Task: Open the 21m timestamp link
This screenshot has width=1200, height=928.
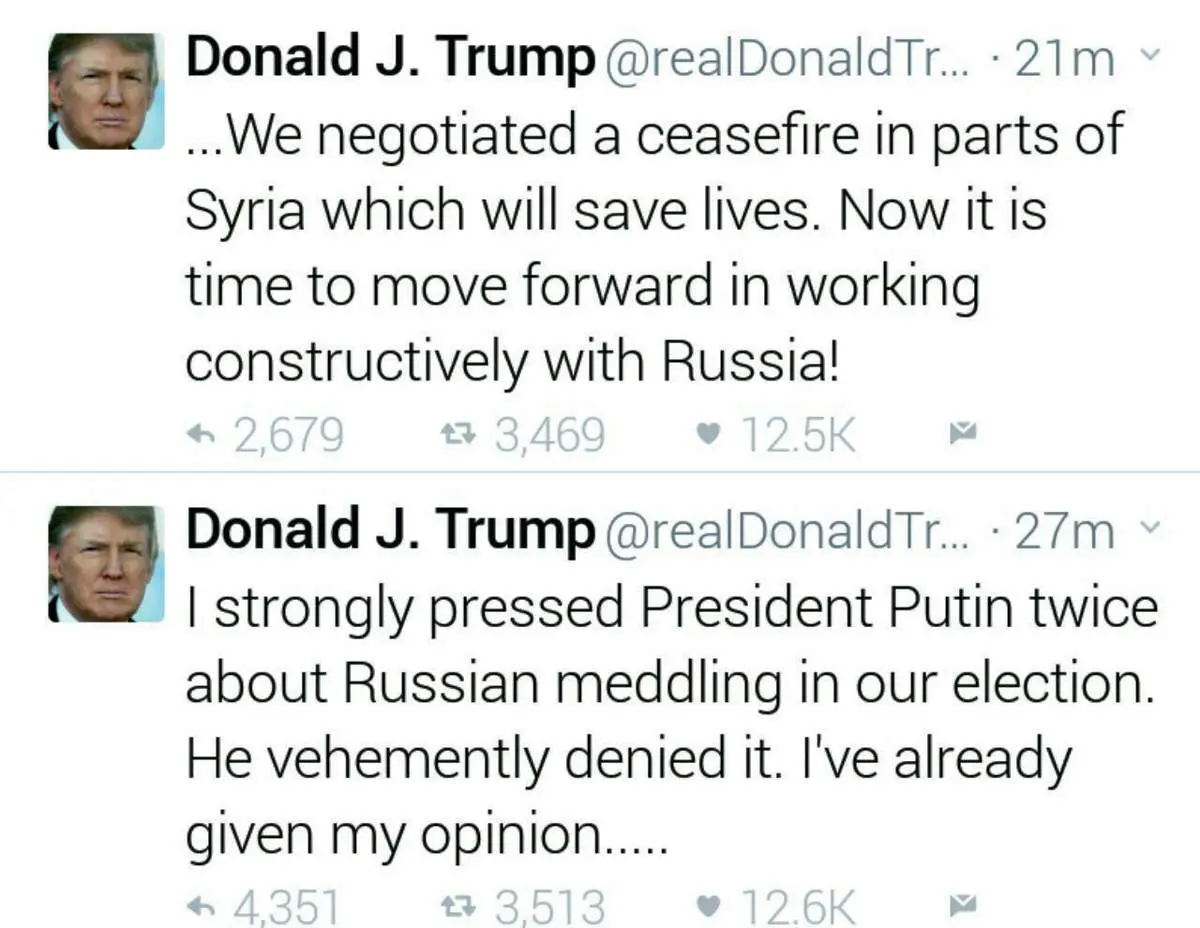Action: 1064,60
